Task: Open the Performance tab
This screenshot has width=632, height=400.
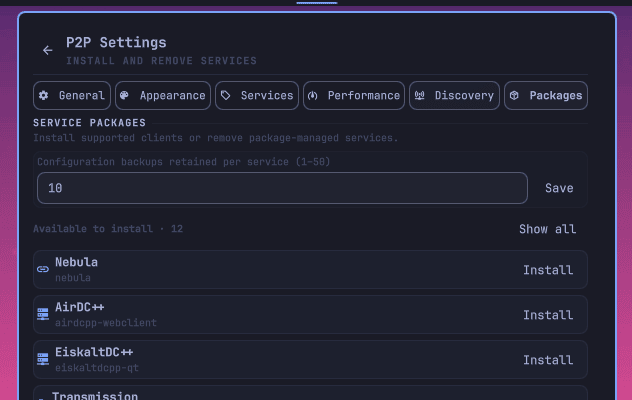Action: coord(354,96)
